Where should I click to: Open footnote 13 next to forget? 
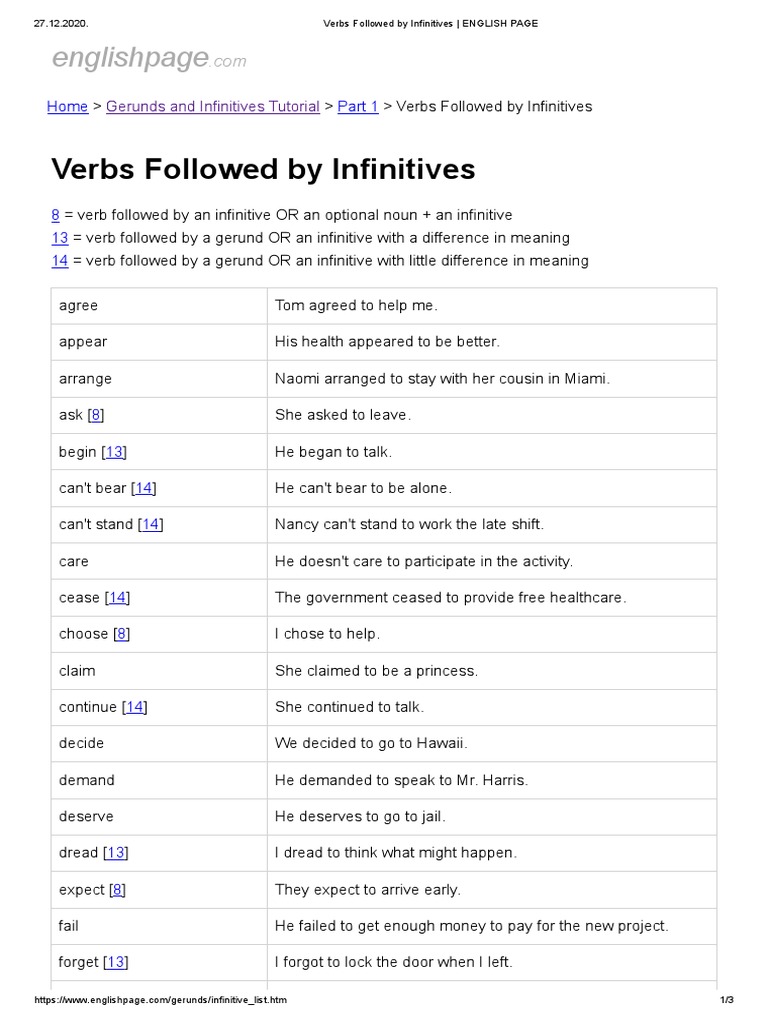tap(116, 962)
